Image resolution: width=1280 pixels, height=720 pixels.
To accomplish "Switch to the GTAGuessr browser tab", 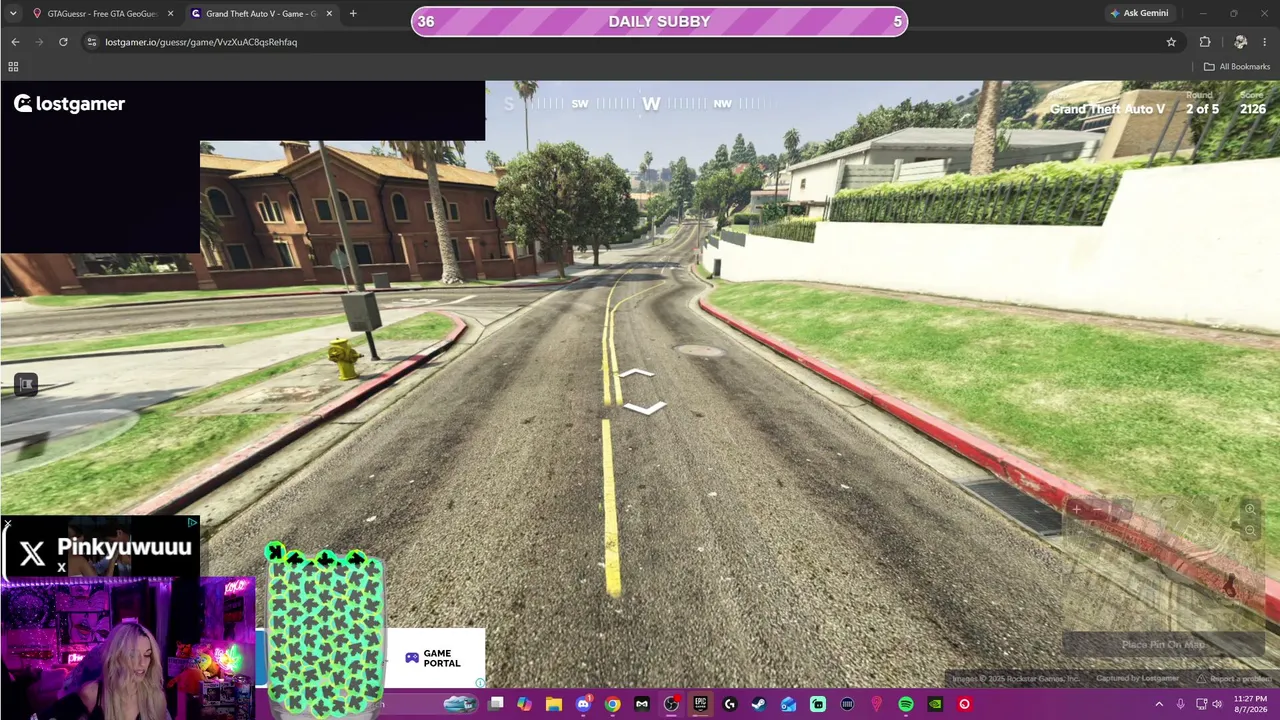I will tap(103, 14).
